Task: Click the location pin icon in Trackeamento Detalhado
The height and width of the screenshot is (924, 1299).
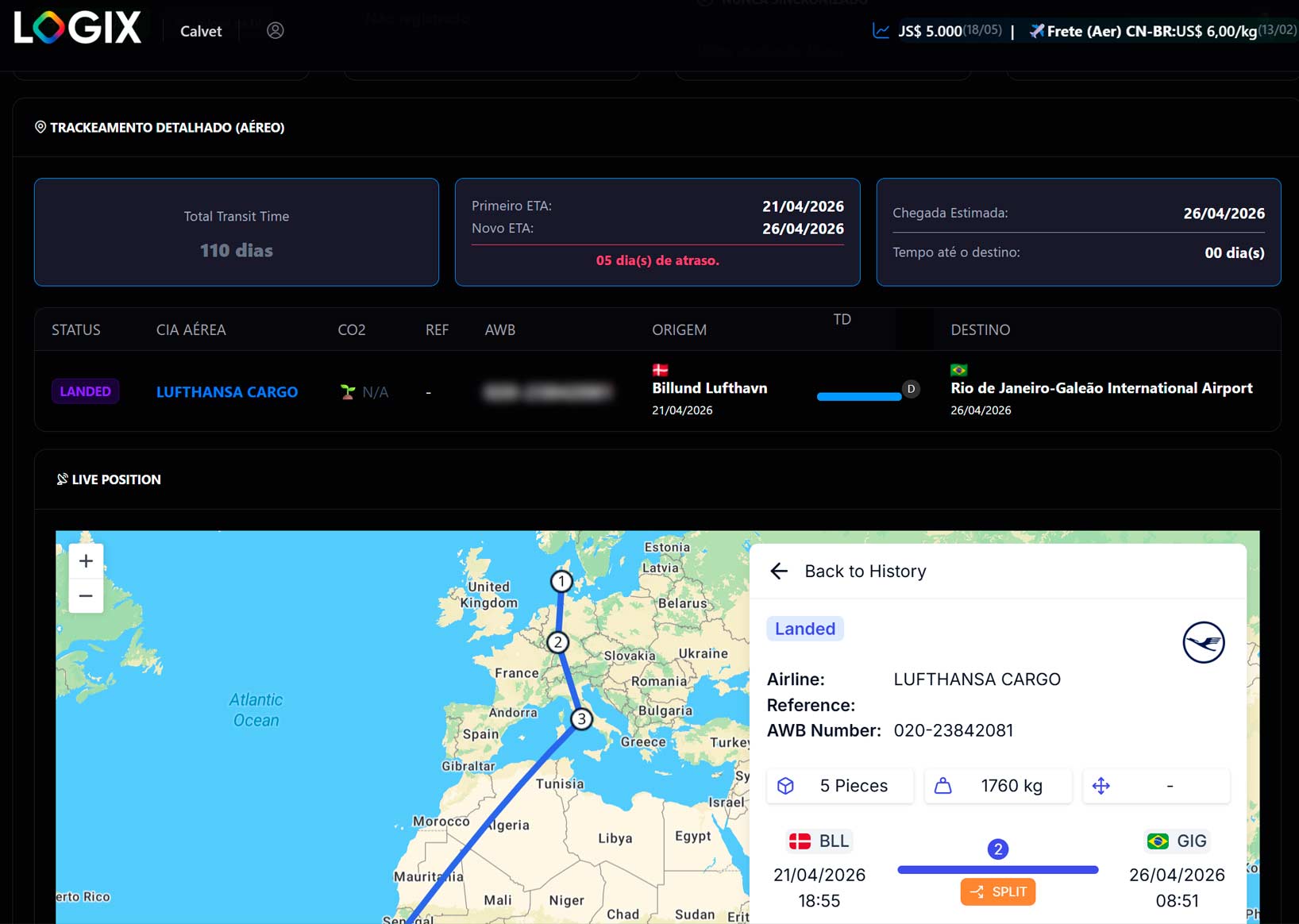Action: (40, 127)
